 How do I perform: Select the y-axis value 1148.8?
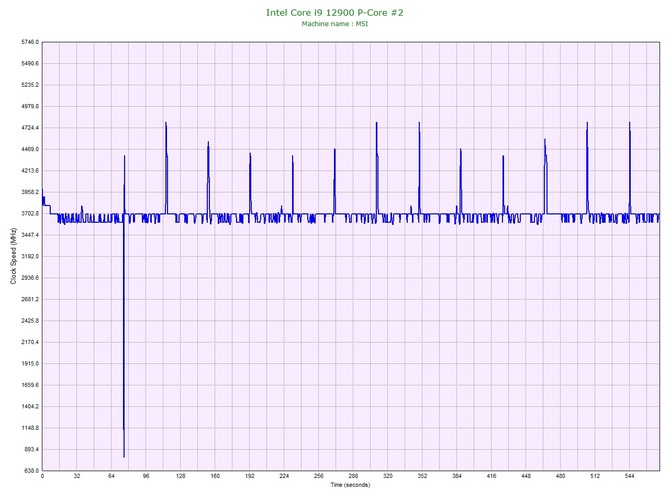[30, 428]
